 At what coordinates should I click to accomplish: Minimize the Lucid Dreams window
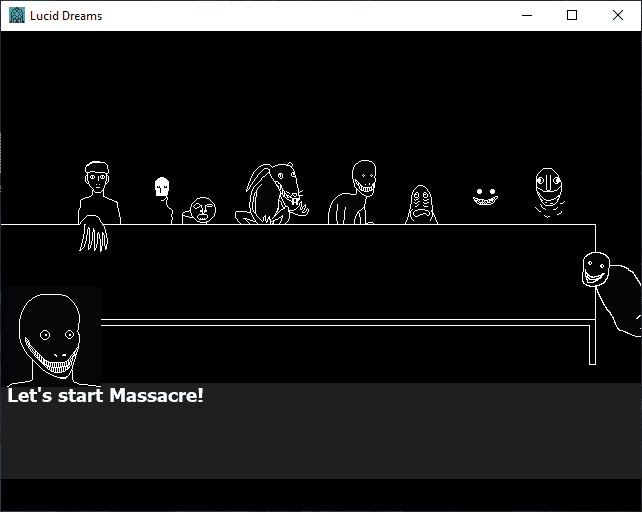pos(527,15)
